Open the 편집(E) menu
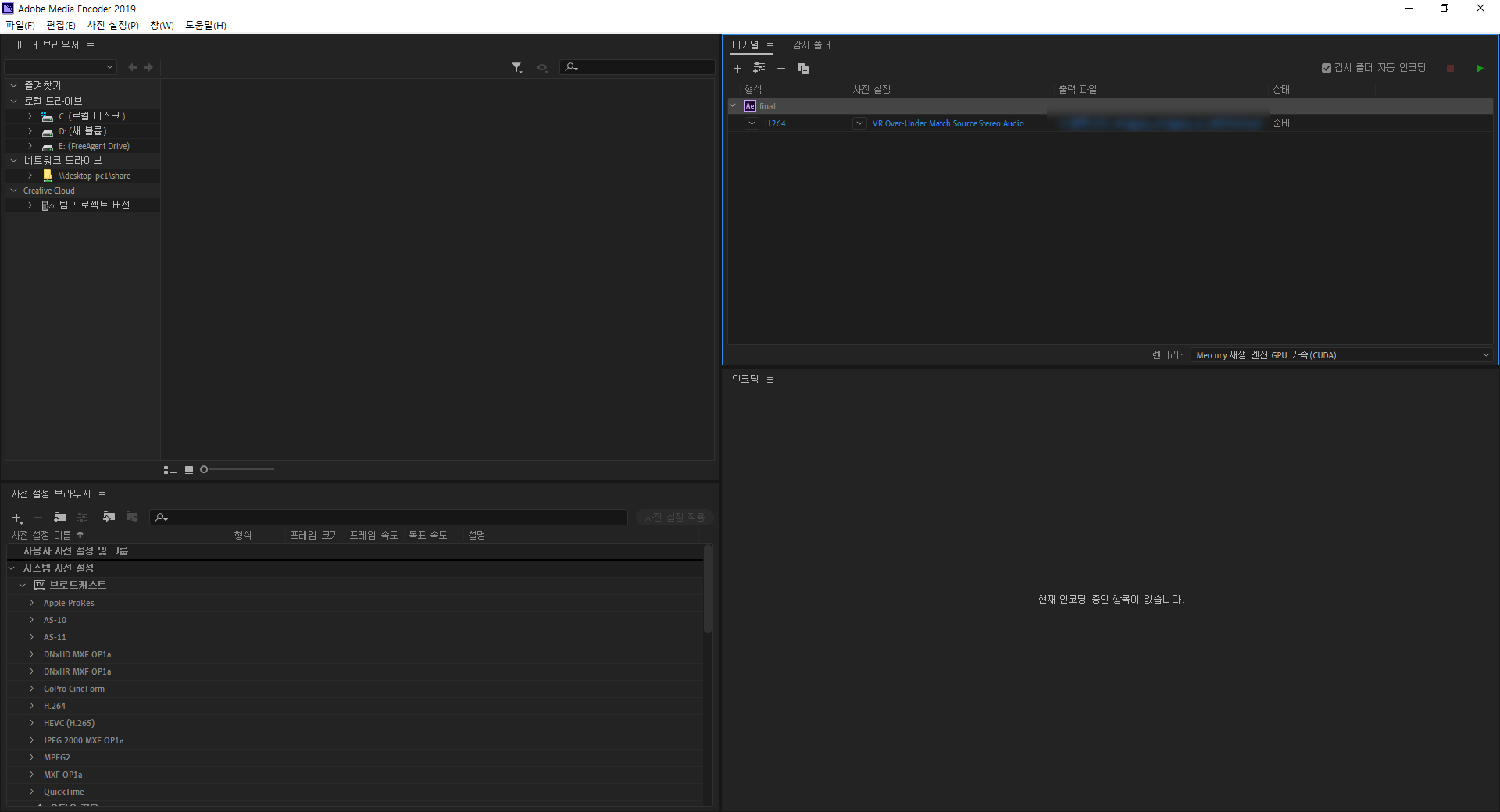Viewport: 1500px width, 812px height. [61, 26]
